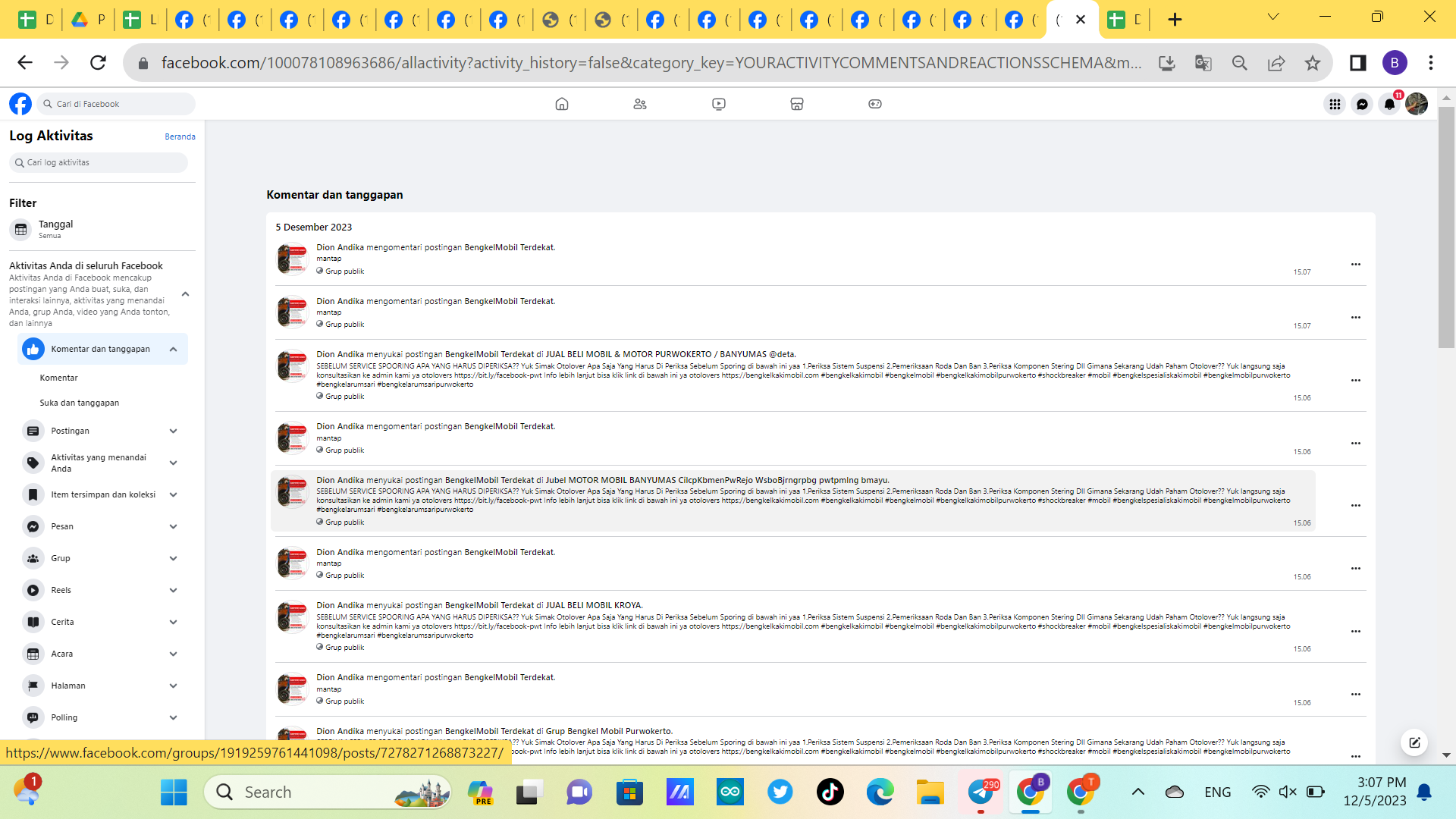Click the Cari di Facebook search box
Viewport: 1456px width, 819px height.
coord(116,104)
